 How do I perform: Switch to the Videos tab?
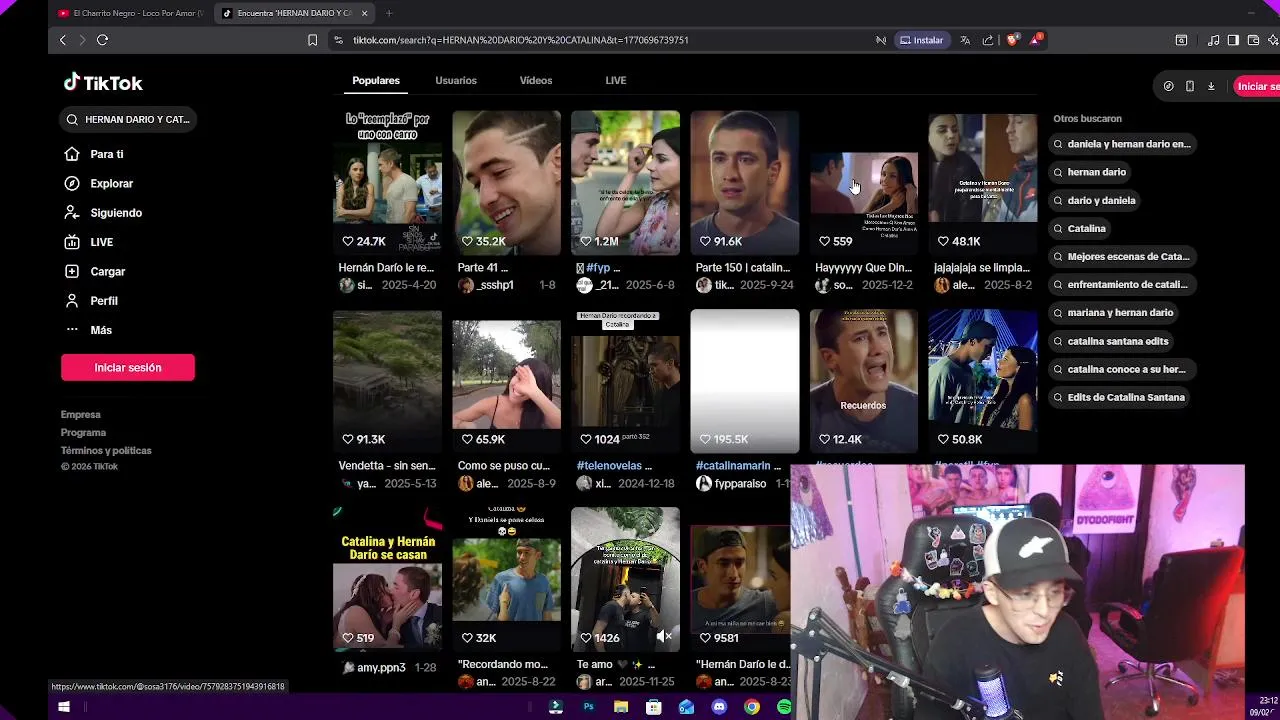(x=536, y=80)
